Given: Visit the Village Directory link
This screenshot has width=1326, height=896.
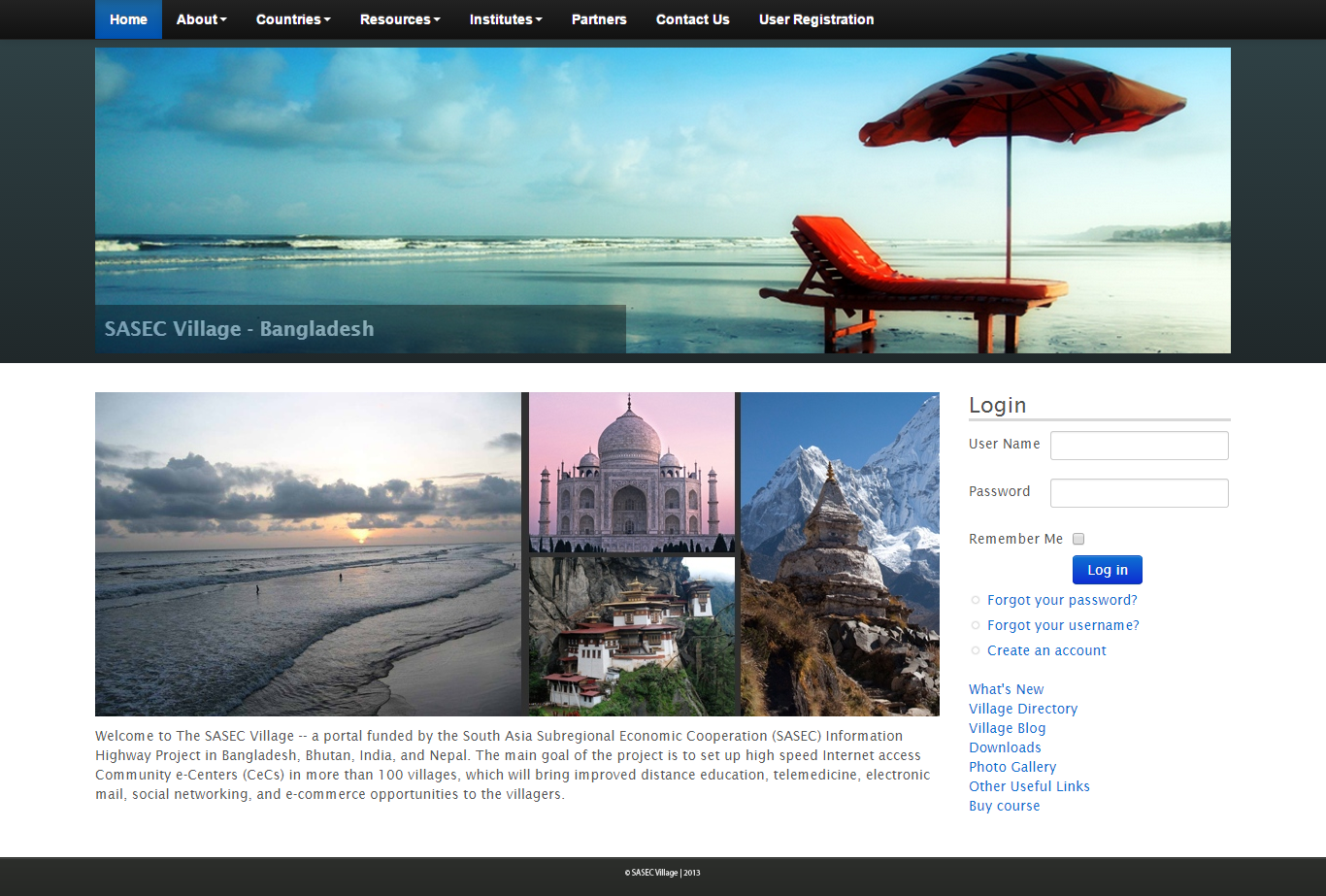Looking at the screenshot, I should point(1023,709).
